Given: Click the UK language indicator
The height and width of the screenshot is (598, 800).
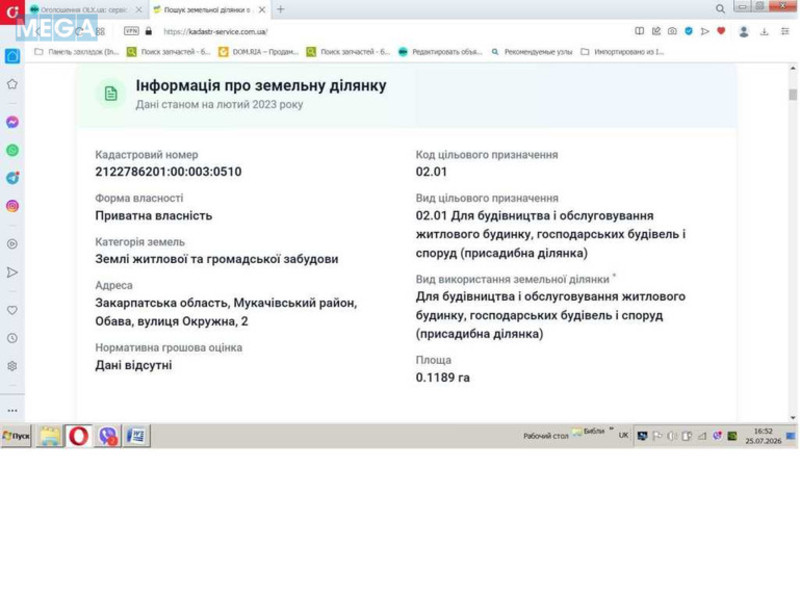Looking at the screenshot, I should 623,435.
